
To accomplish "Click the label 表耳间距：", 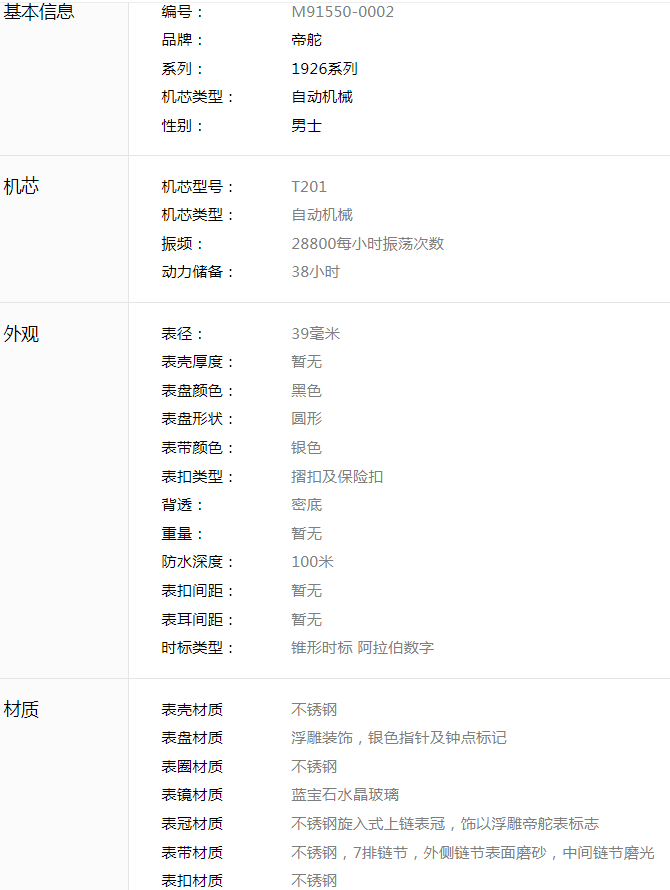I will click(x=198, y=620).
